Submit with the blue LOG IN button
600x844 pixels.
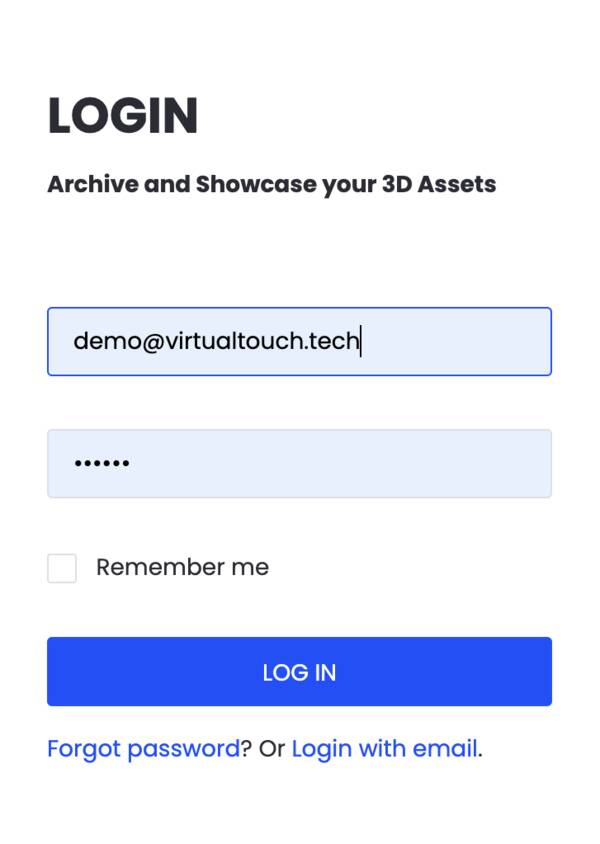[299, 671]
